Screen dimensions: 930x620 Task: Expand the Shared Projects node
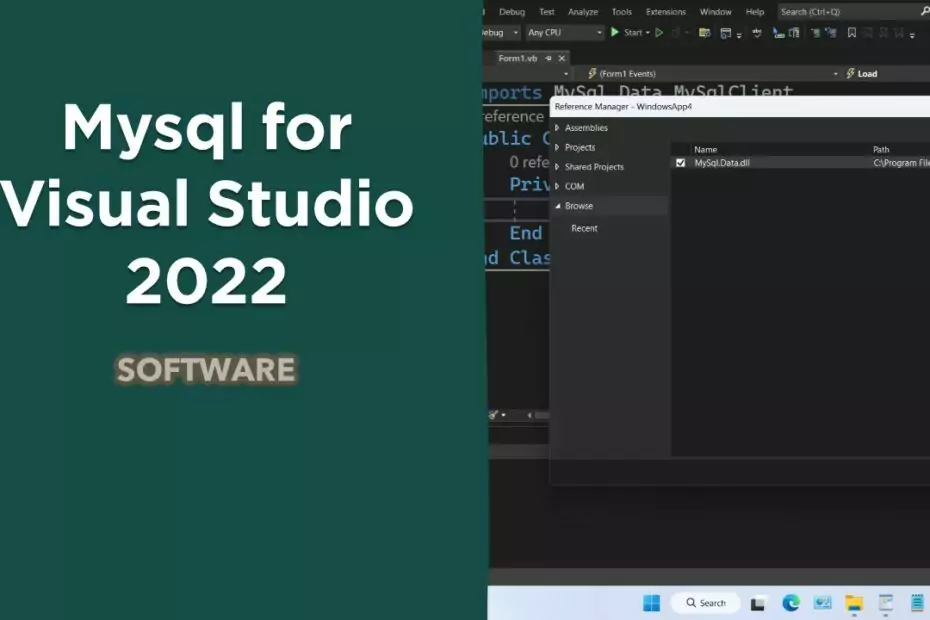(557, 167)
